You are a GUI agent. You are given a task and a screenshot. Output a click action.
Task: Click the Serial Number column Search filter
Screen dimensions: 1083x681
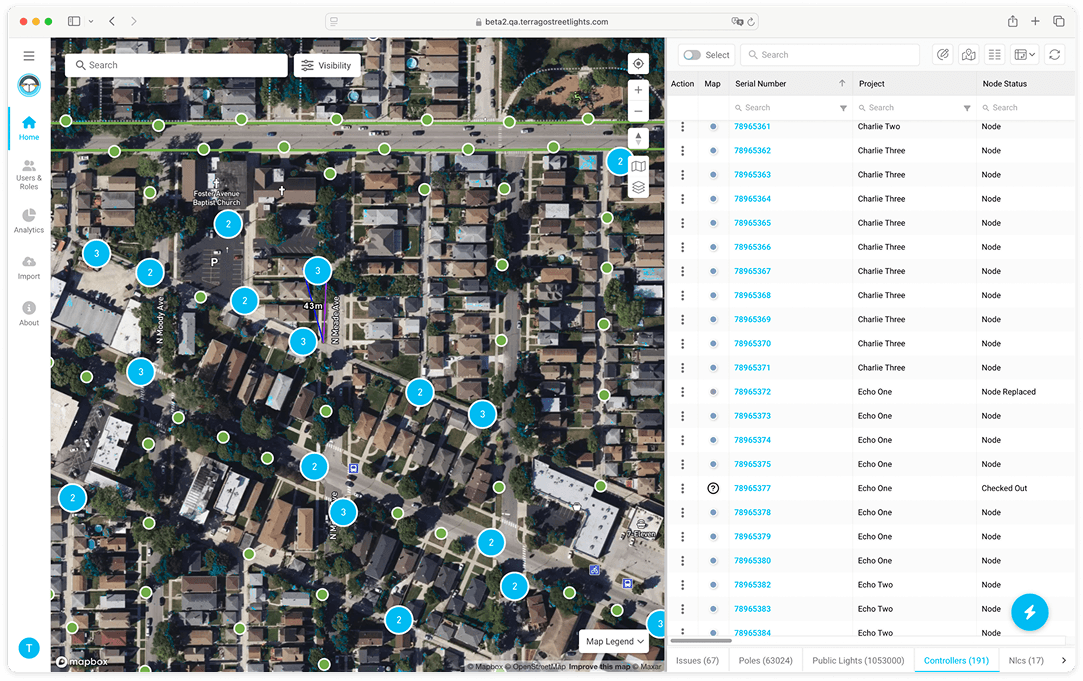coord(784,108)
